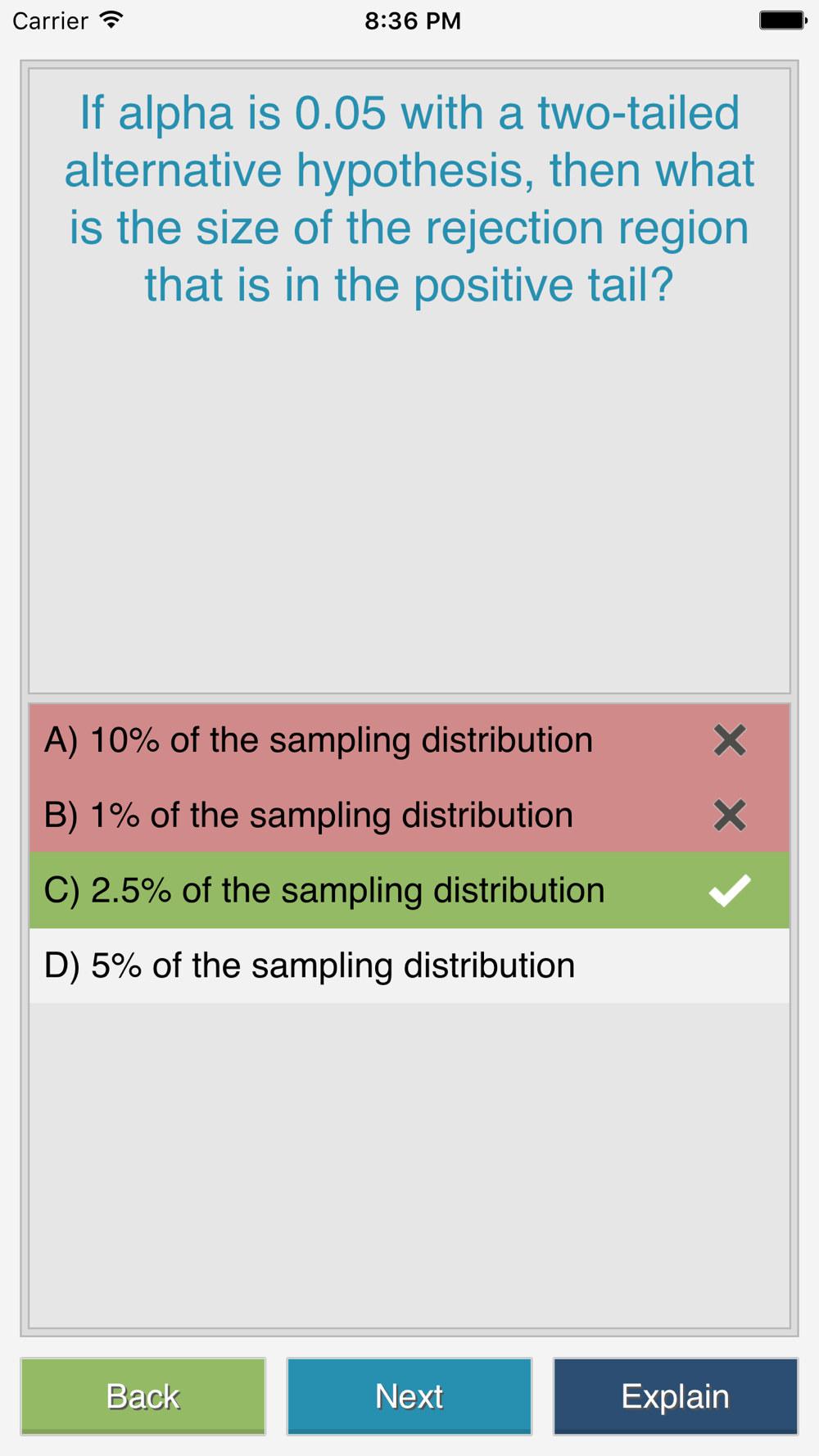819x1456 pixels.
Task: Tap the battery icon in status bar
Action: (783, 20)
